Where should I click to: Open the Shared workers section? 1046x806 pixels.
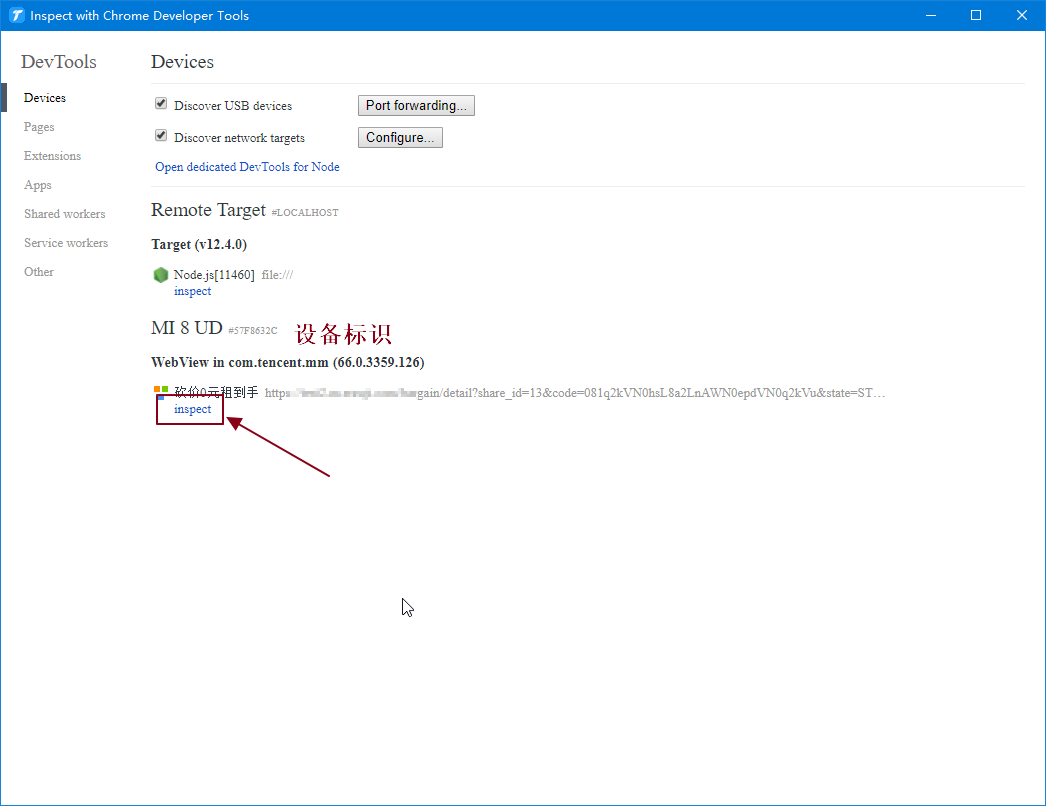pos(65,214)
